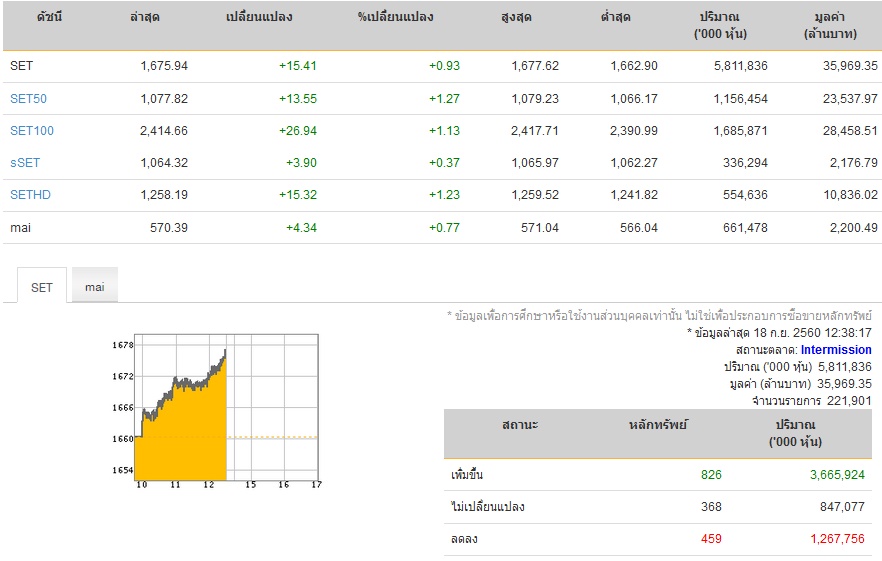The height and width of the screenshot is (561, 882).
Task: Click SET50 volume 1,156,454
Action: click(740, 98)
